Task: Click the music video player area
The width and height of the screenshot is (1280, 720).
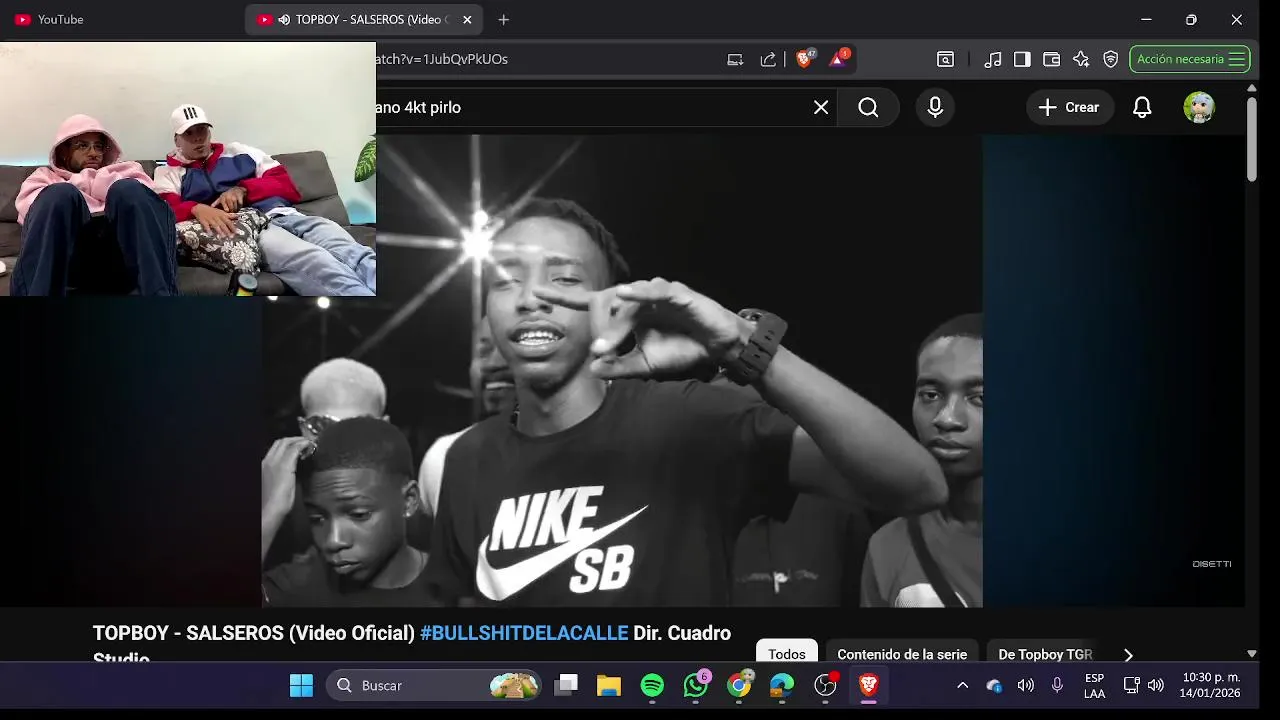Action: (x=622, y=370)
